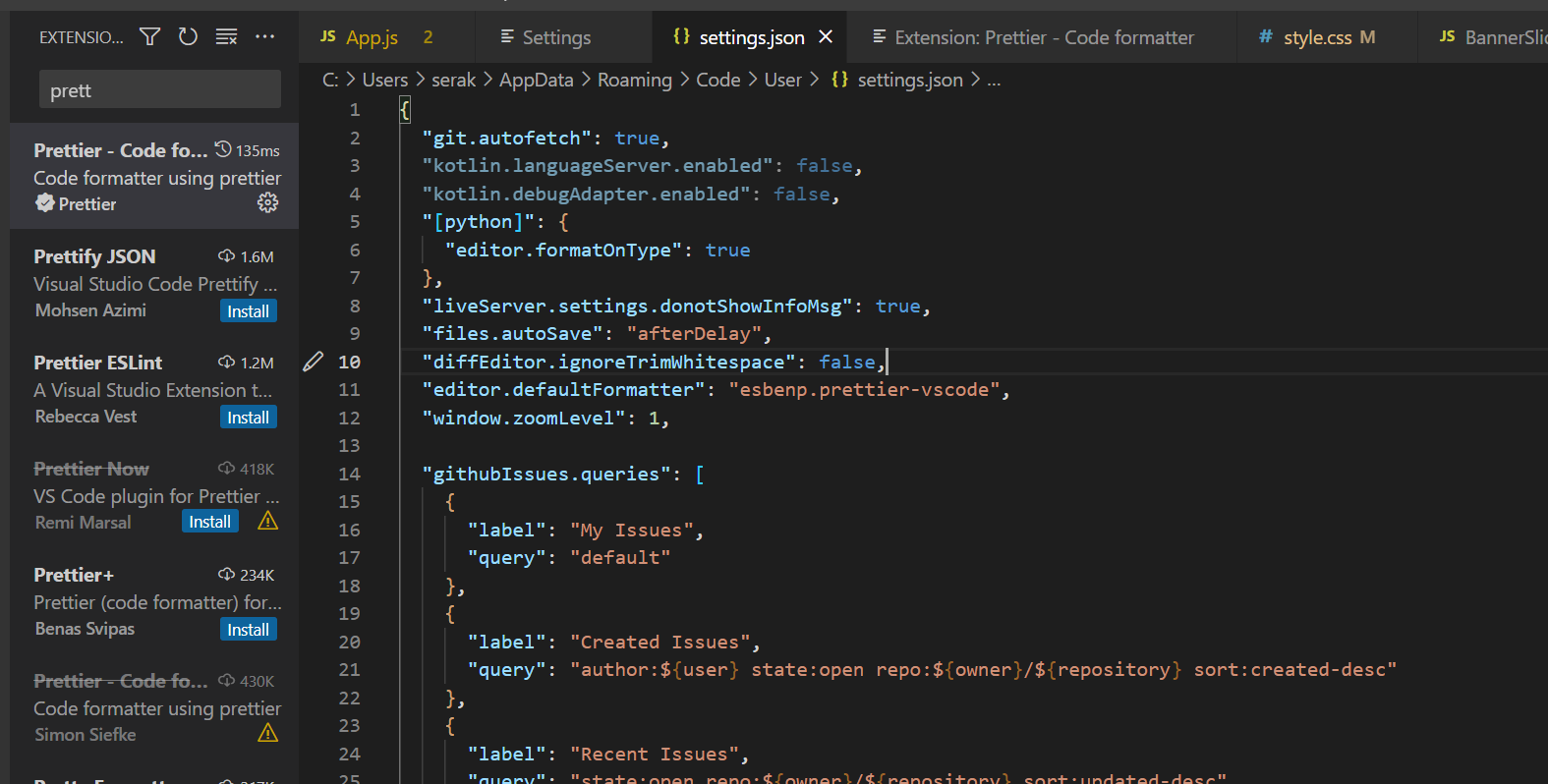1548x784 pixels.
Task: Open the extensions filter funnel icon
Action: 149,37
